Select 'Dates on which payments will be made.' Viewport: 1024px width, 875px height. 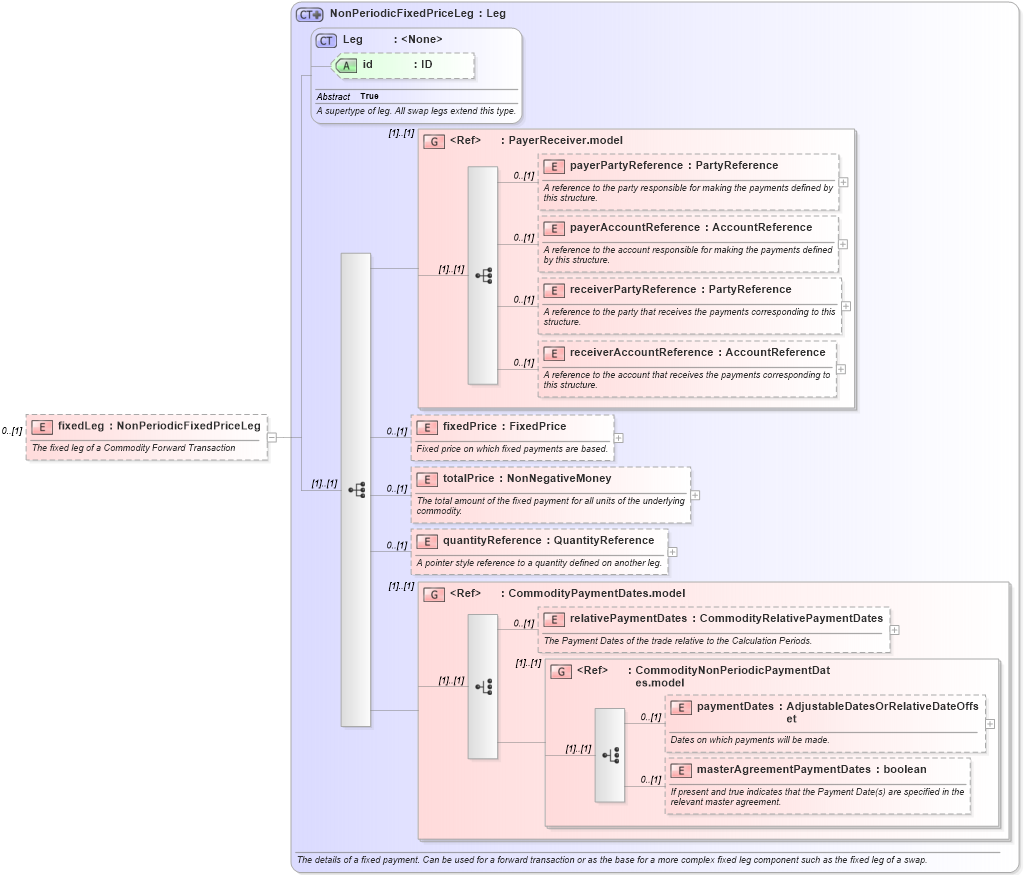(750, 740)
